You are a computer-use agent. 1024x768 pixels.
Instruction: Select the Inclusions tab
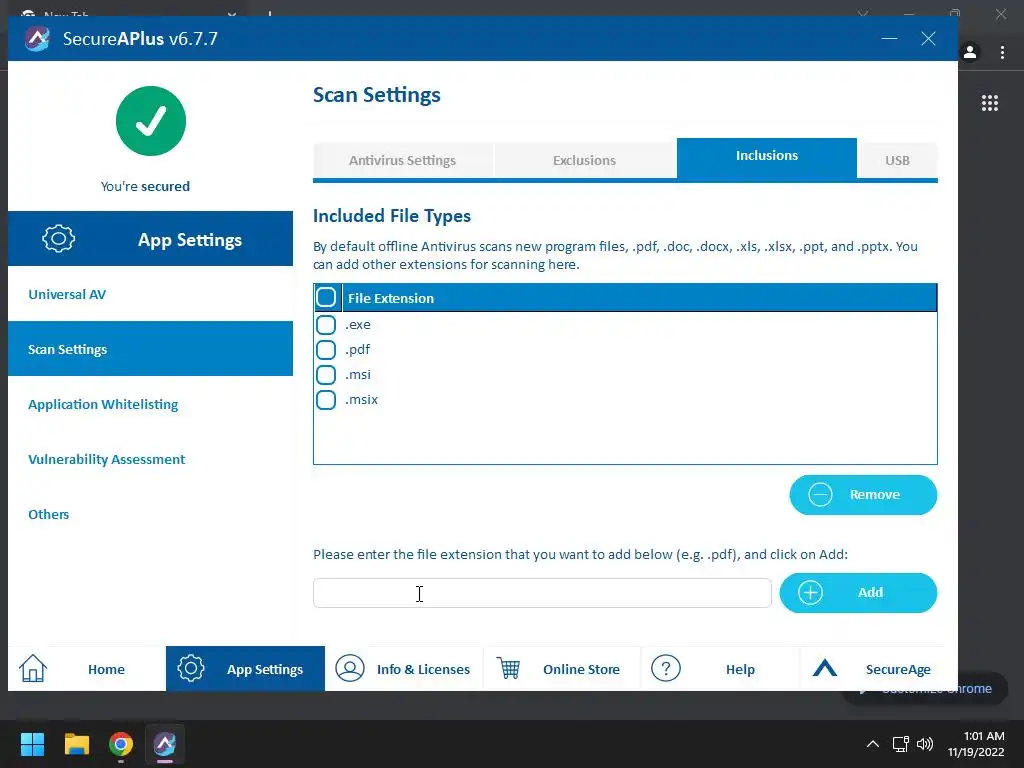click(x=767, y=157)
